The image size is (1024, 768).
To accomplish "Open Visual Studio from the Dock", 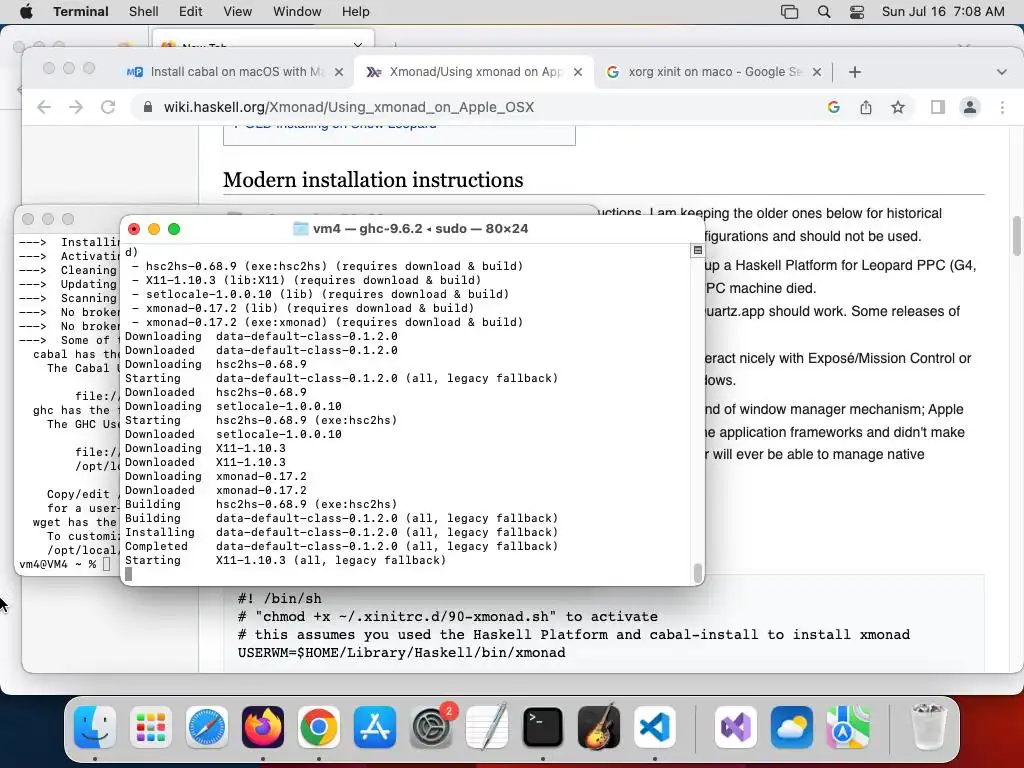I will [x=736, y=727].
